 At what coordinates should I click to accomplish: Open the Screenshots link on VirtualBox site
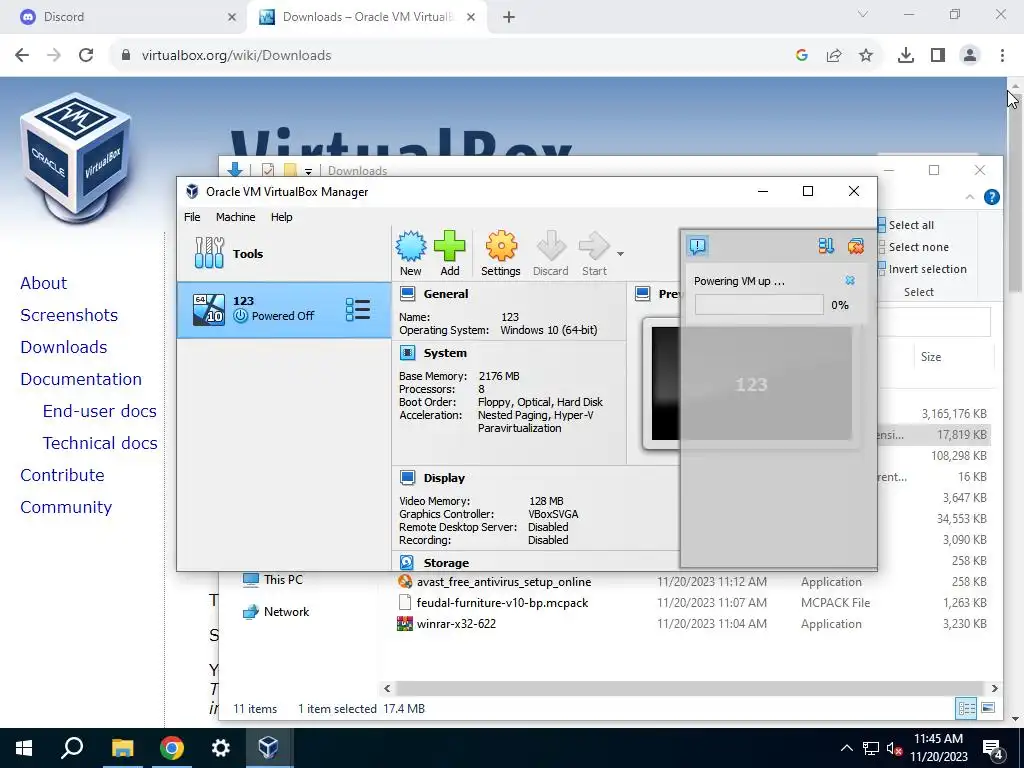click(69, 315)
